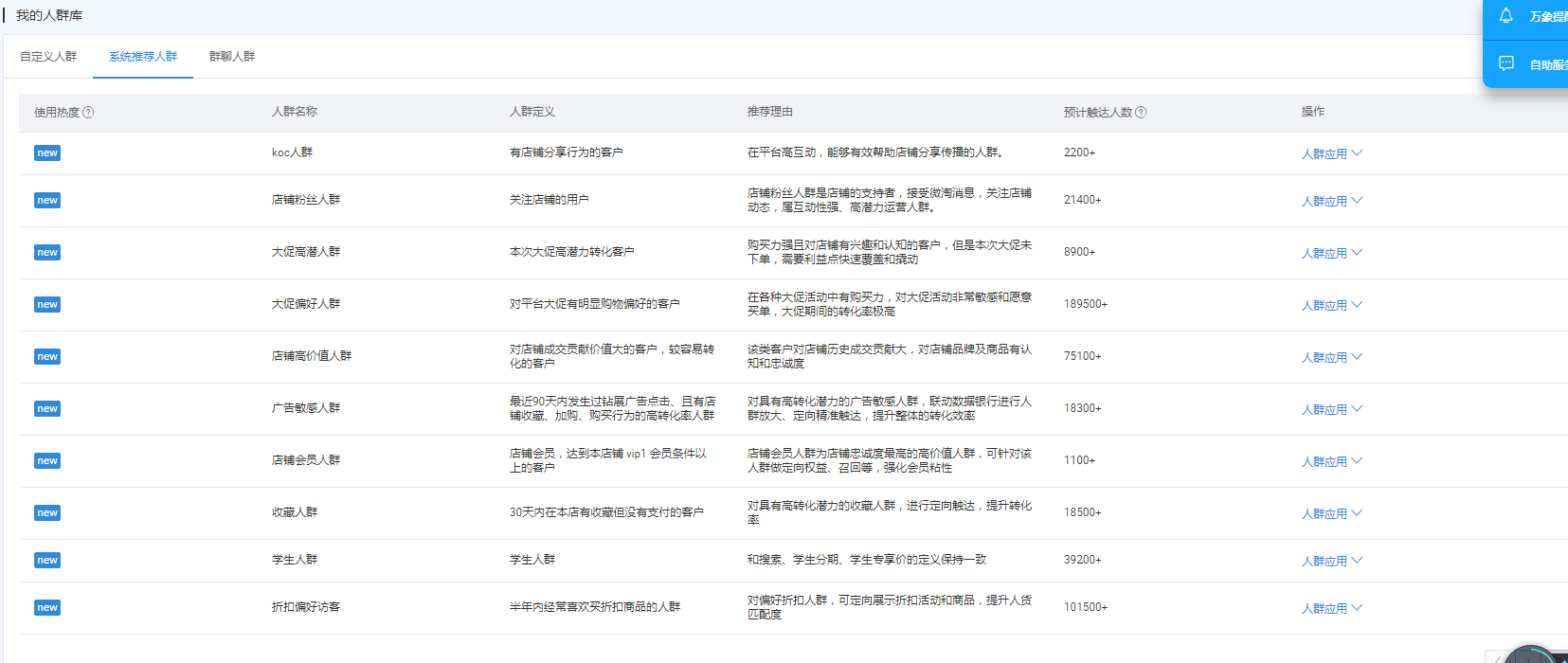Click the new badge for 大促偏好人群
The height and width of the screenshot is (663, 1568).
pos(47,304)
